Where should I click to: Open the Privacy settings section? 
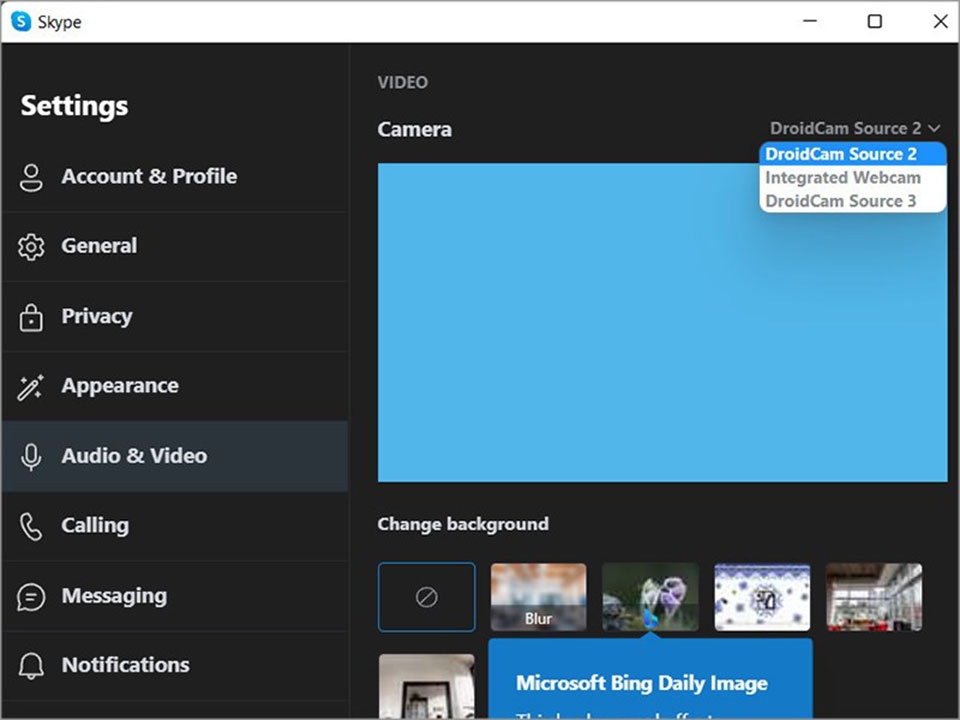(x=97, y=317)
